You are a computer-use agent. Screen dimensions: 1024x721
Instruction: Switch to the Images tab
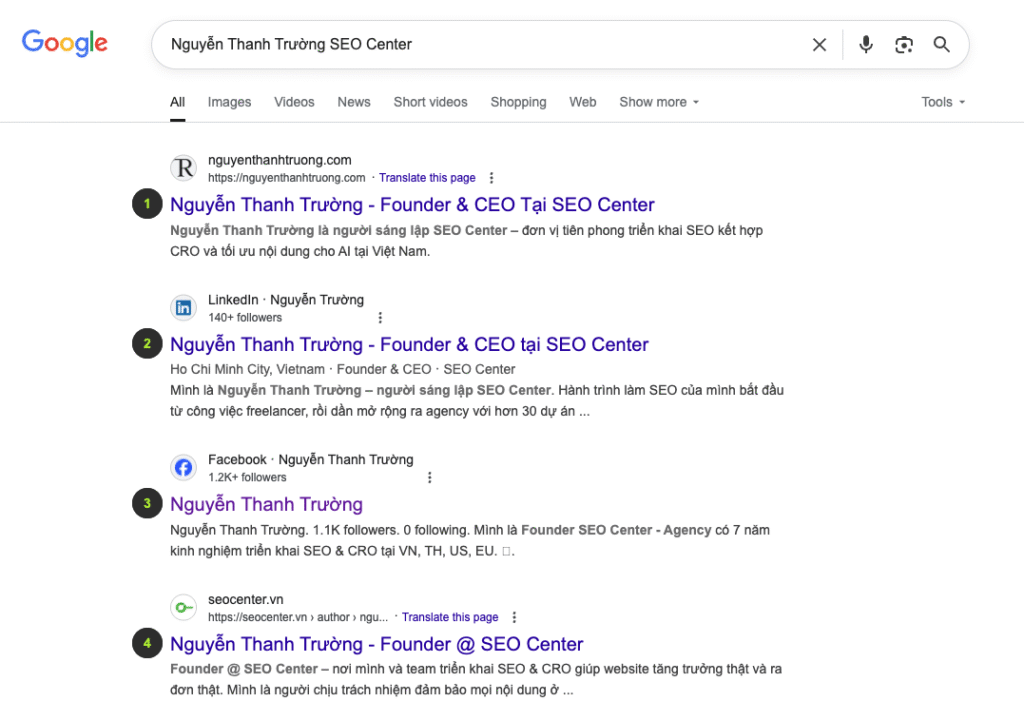[229, 102]
